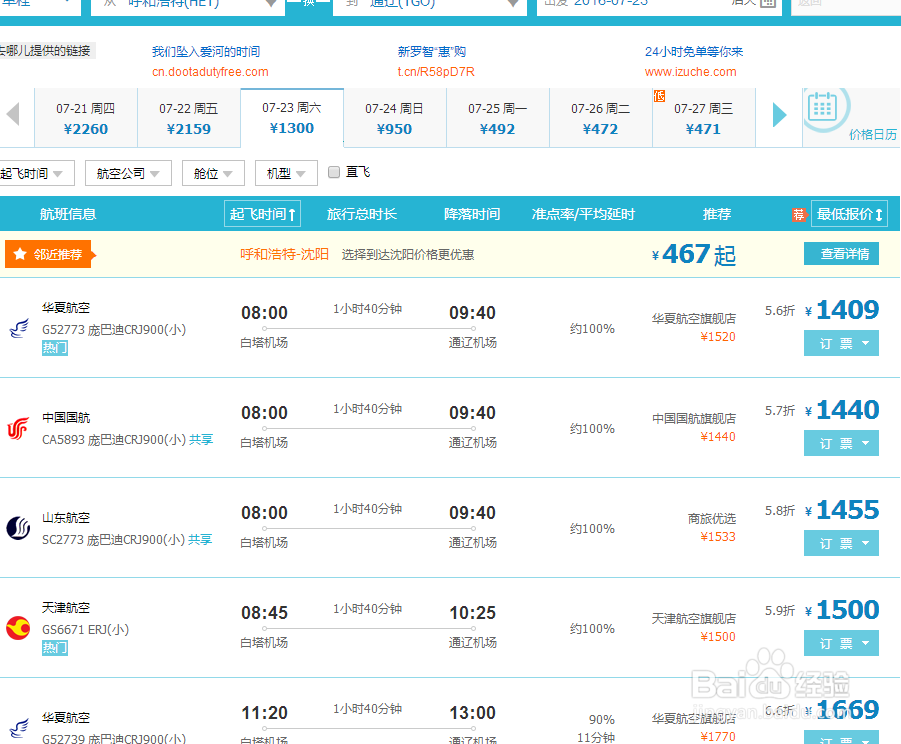Click the ¥467起 nearby price
This screenshot has width=901, height=744.
(694, 255)
